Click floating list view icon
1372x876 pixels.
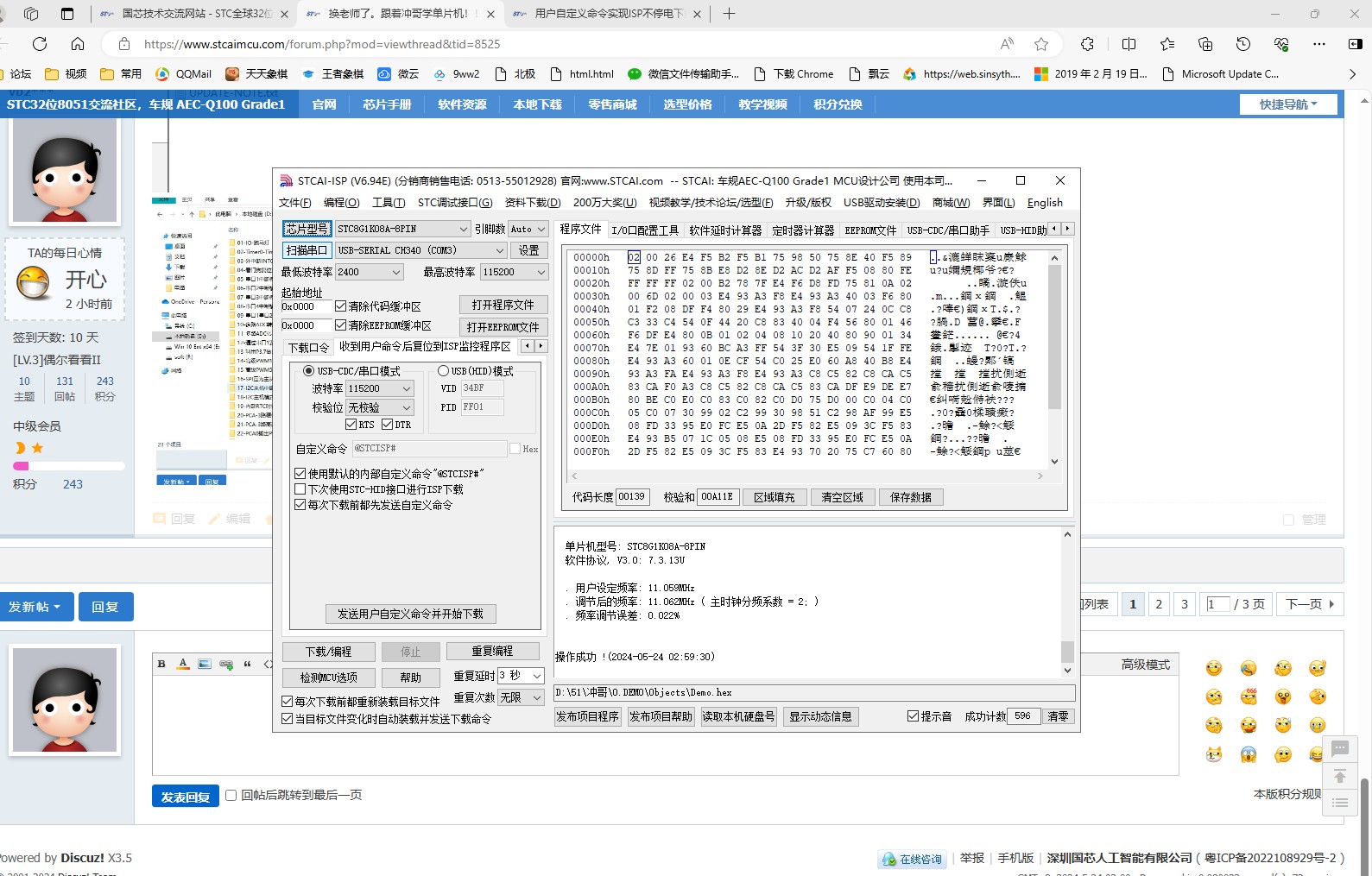point(1340,803)
